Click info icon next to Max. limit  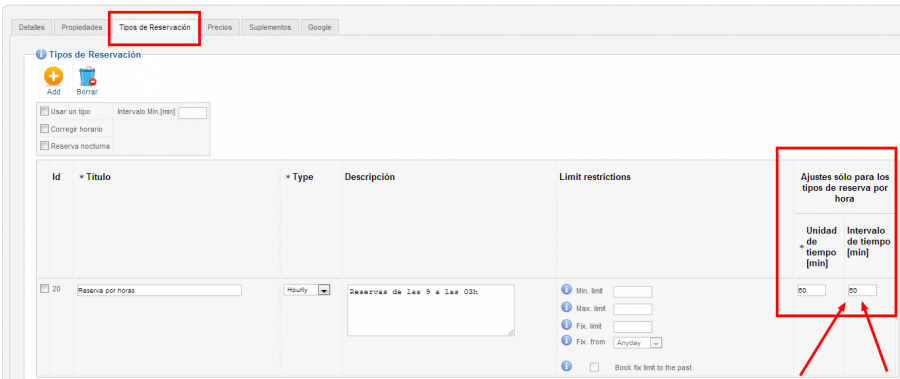click(x=566, y=307)
